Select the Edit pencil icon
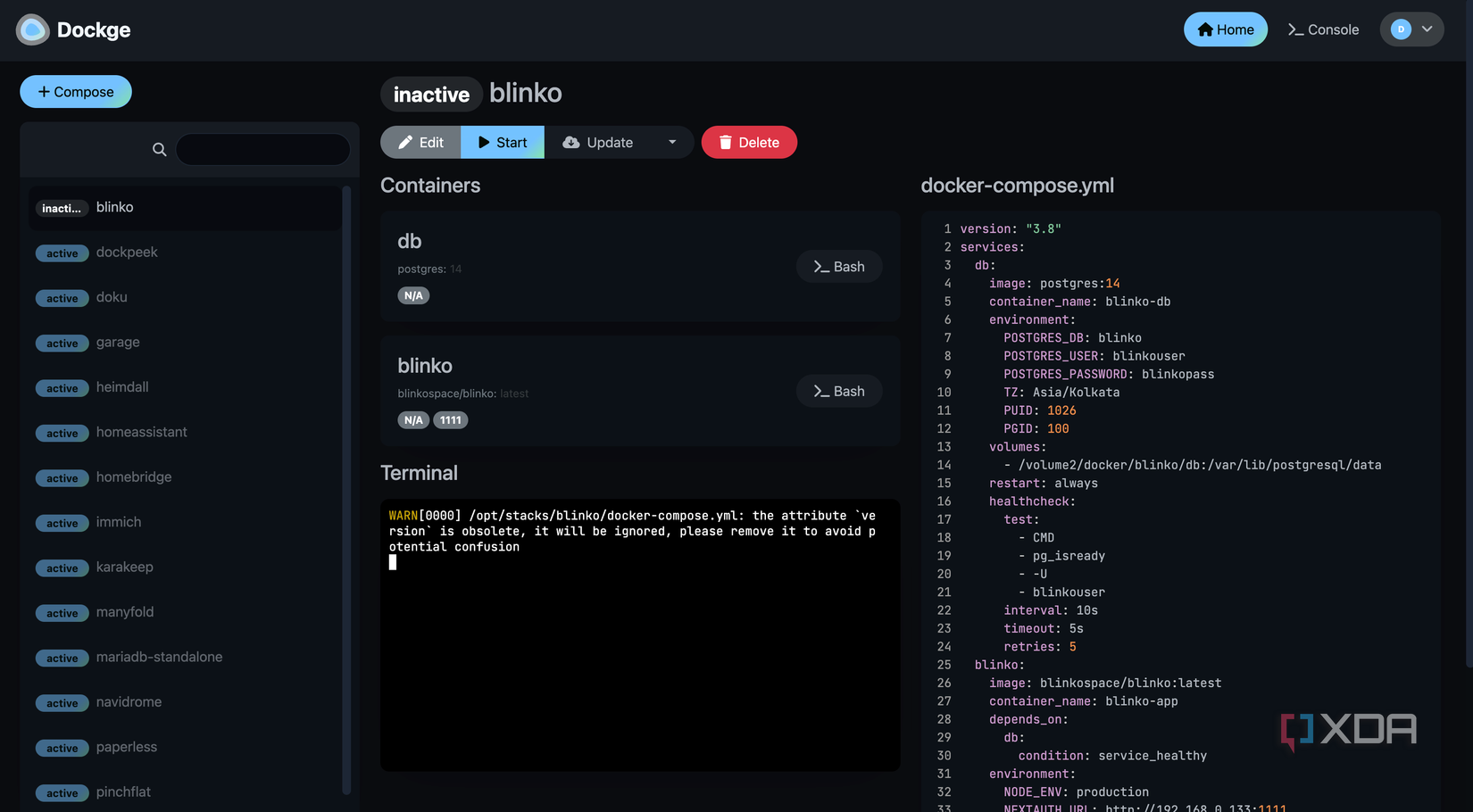1473x812 pixels. [407, 142]
